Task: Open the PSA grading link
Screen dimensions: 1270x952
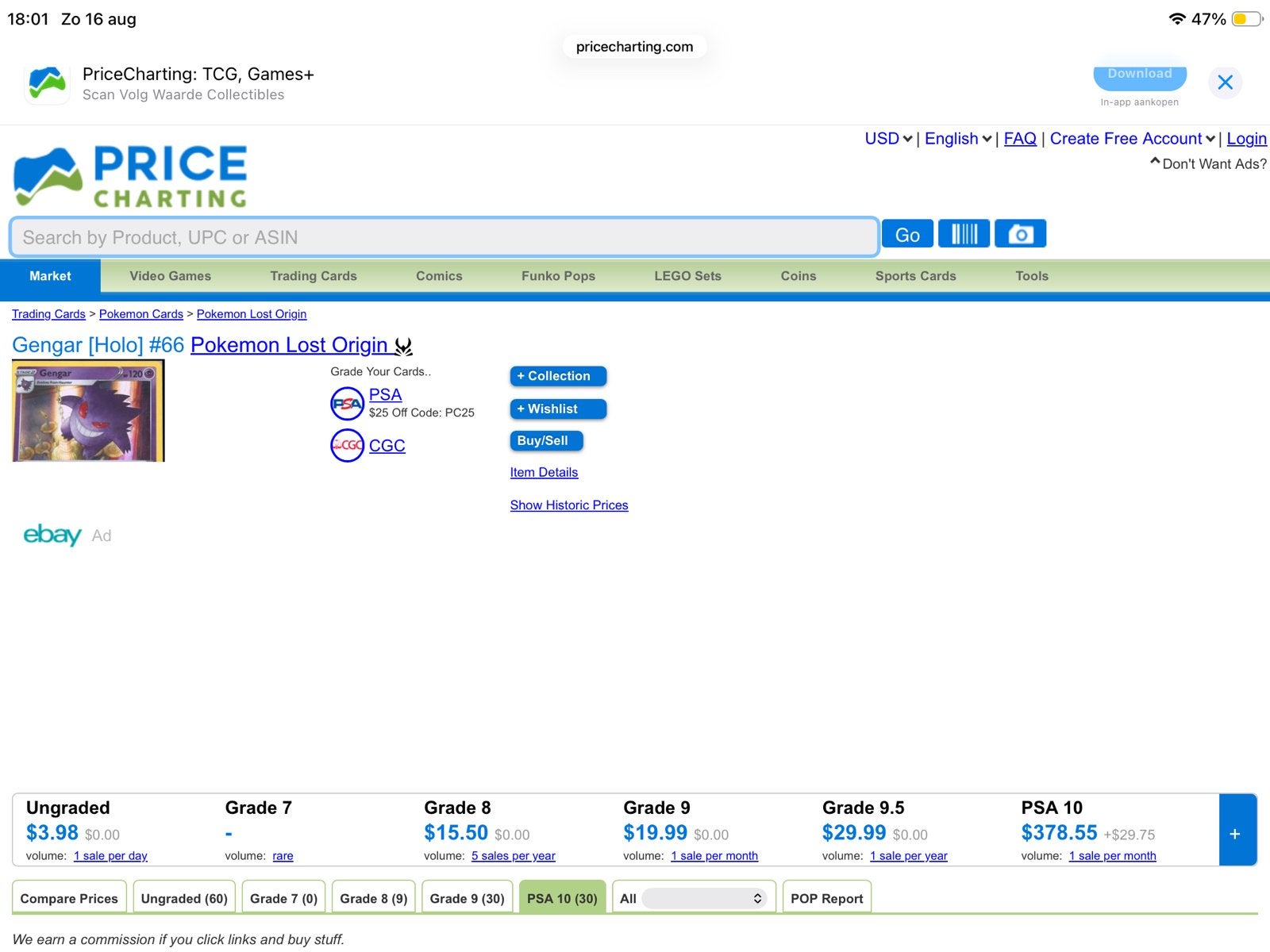Action: pyautogui.click(x=385, y=395)
